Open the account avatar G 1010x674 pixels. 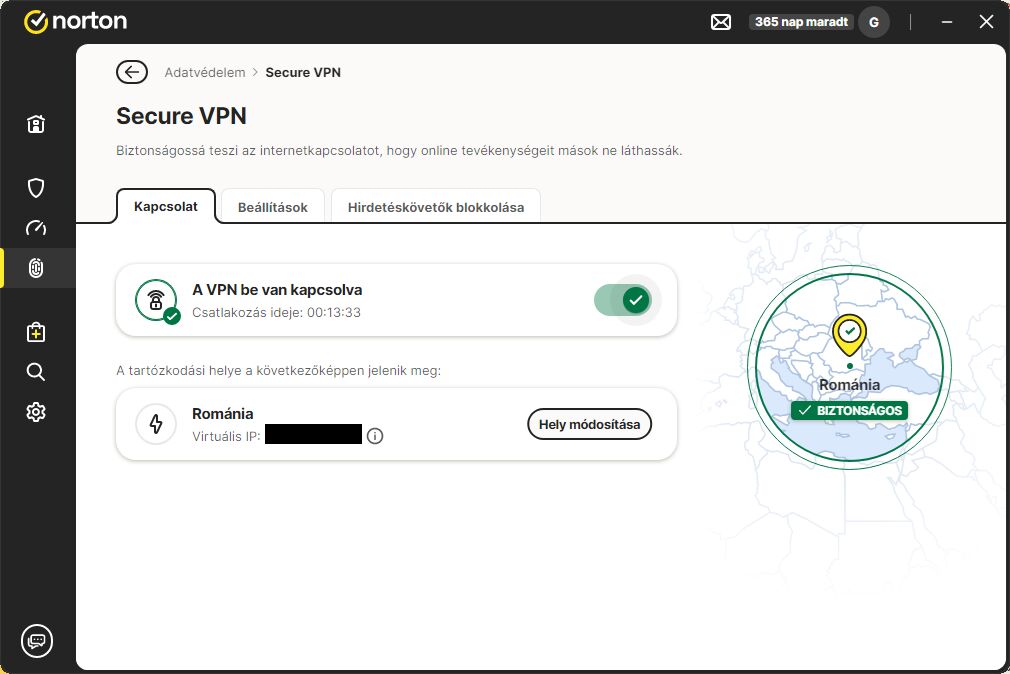[x=873, y=23]
